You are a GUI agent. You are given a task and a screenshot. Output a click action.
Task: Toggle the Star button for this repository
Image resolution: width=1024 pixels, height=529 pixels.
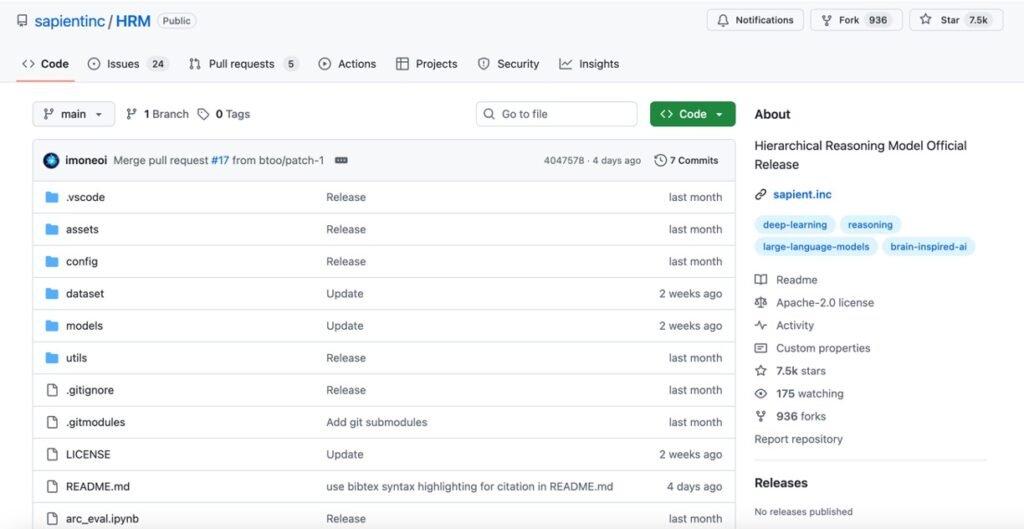pos(955,20)
